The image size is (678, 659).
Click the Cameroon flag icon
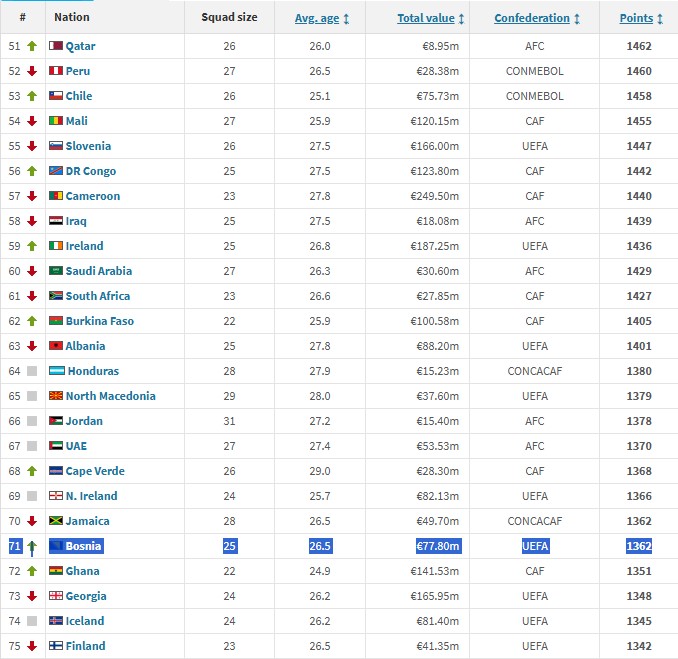[56, 195]
